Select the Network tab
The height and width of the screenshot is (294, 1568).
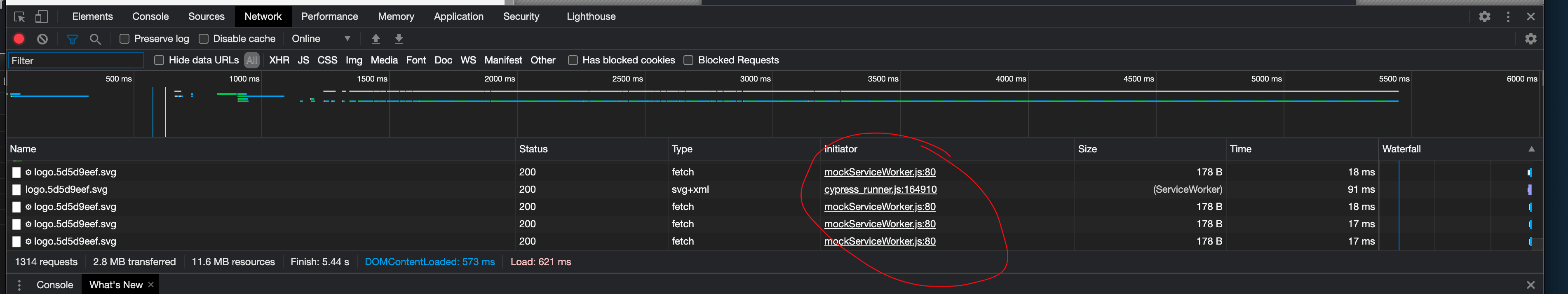tap(263, 16)
